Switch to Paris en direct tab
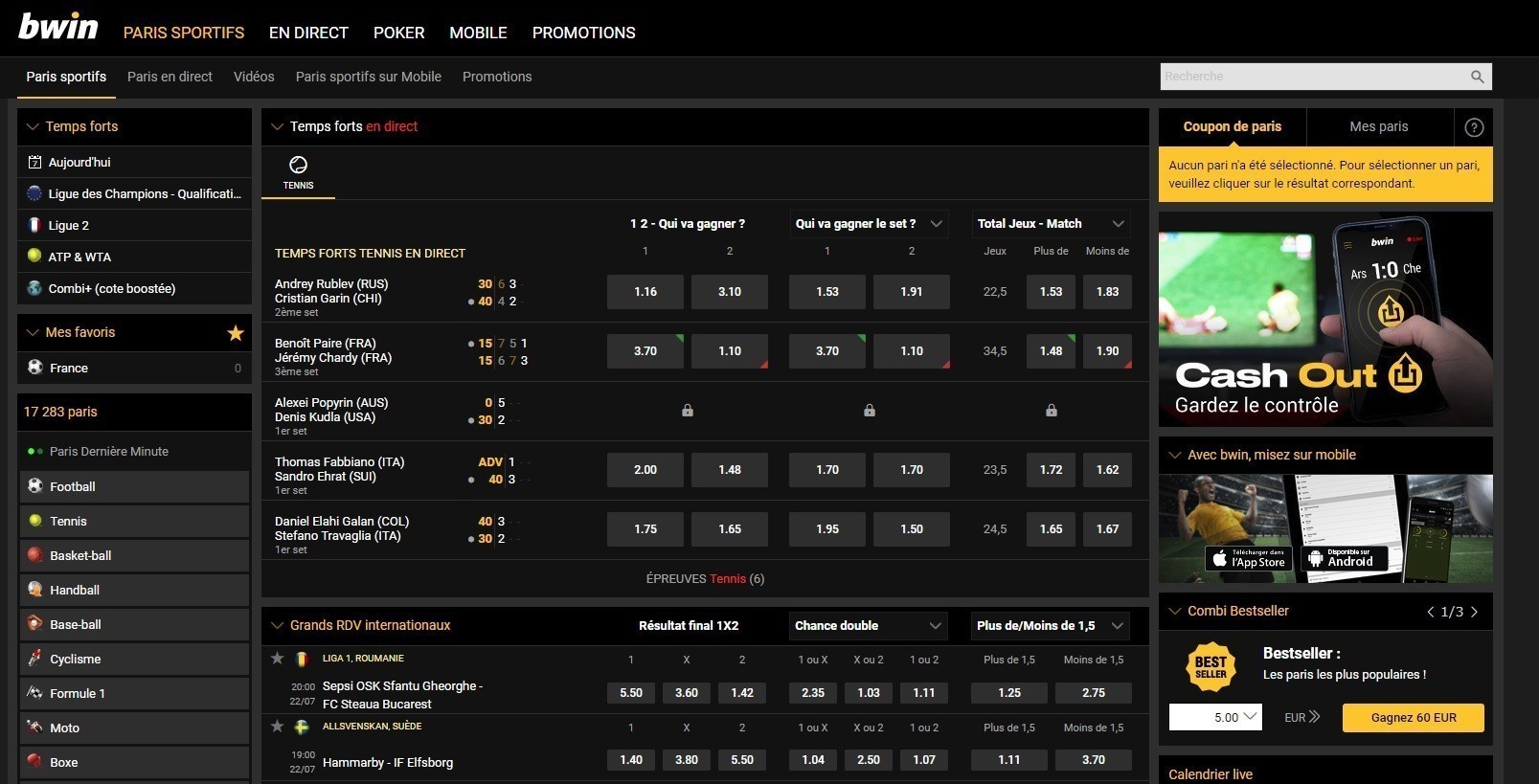 tap(170, 77)
